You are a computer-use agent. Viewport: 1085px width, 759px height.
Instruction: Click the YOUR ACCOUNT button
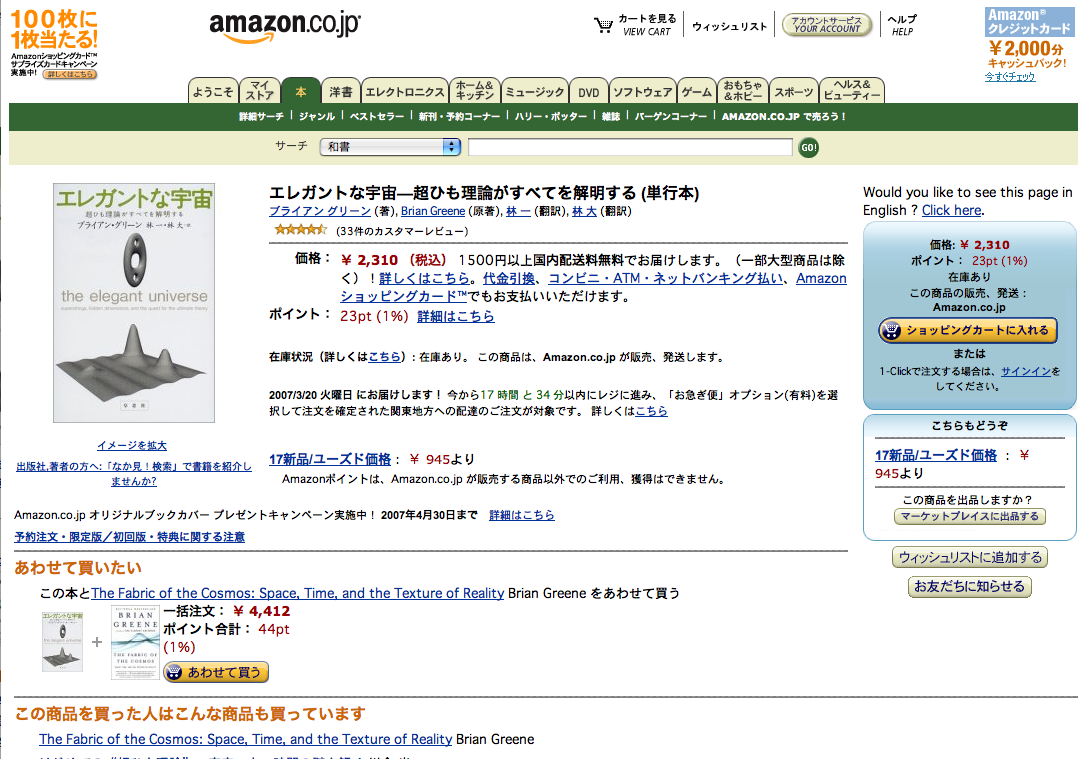(826, 25)
